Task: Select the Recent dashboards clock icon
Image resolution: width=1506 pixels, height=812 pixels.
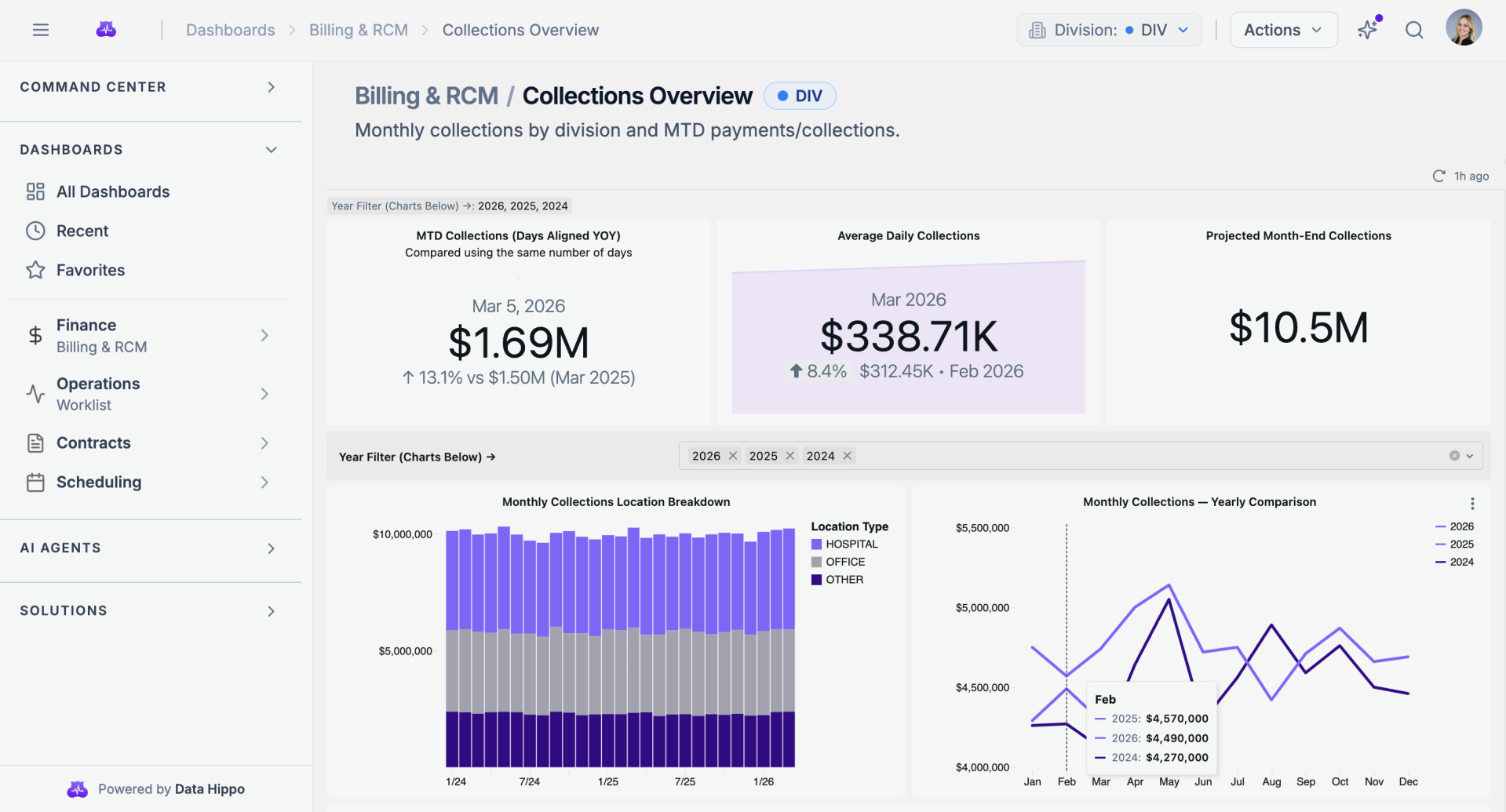Action: [x=35, y=230]
